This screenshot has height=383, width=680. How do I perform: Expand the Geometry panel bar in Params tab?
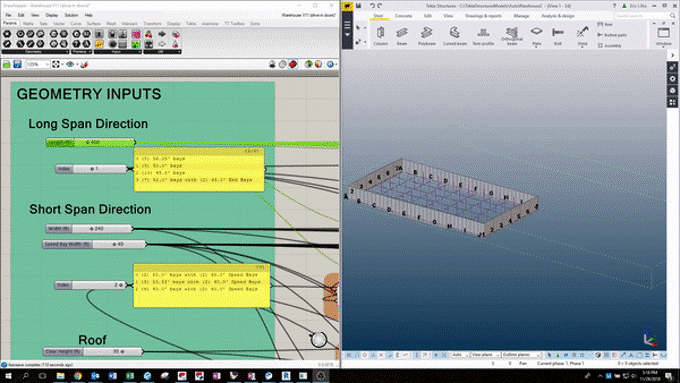(x=35, y=52)
